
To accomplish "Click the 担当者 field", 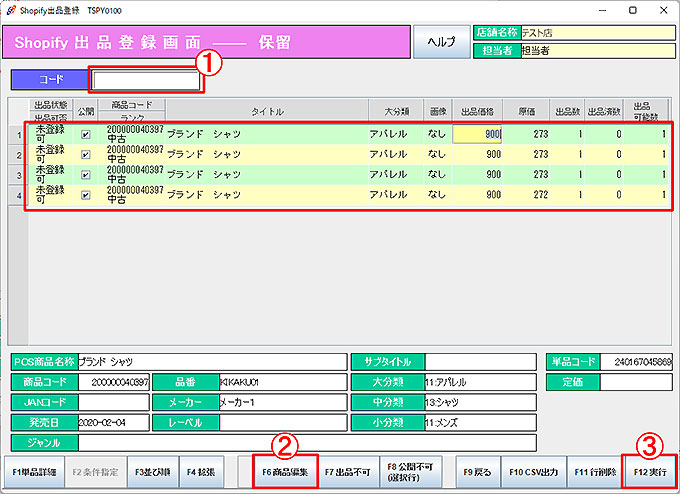I will [x=598, y=51].
